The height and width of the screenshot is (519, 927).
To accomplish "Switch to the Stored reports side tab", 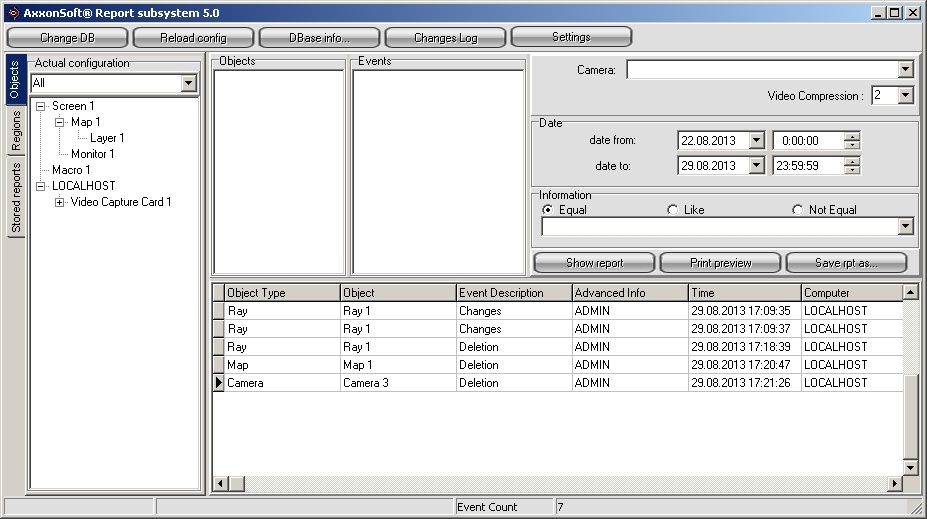I will pos(16,199).
